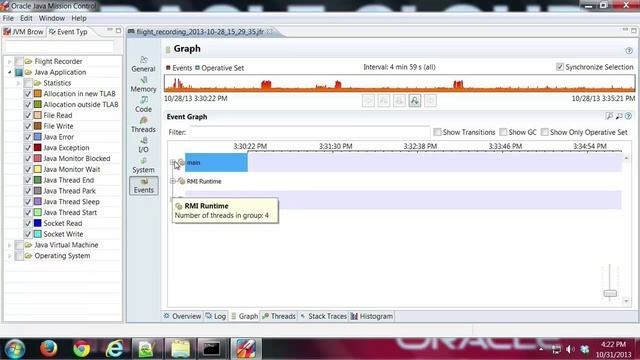Click the Event Types search field
640x360 pixels.
(59, 47)
